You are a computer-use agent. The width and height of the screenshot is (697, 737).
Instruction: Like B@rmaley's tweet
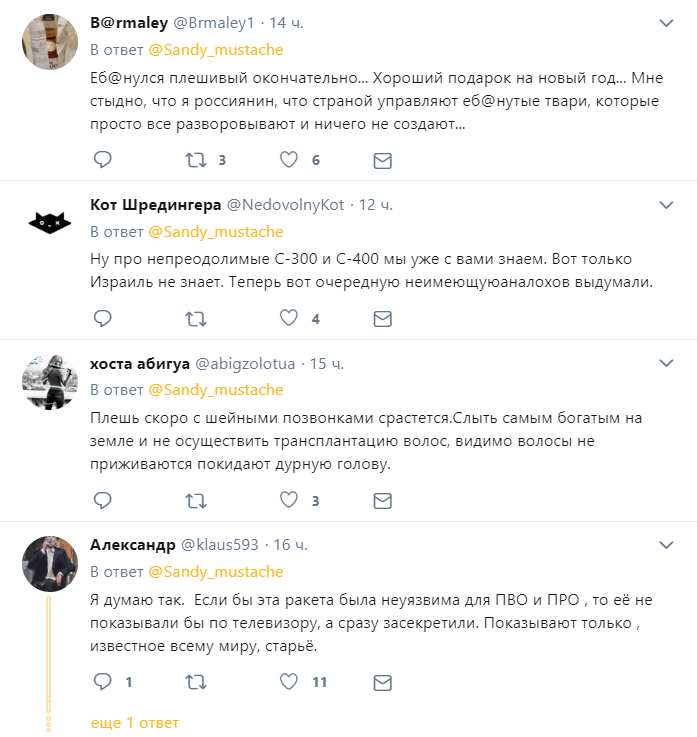click(289, 160)
